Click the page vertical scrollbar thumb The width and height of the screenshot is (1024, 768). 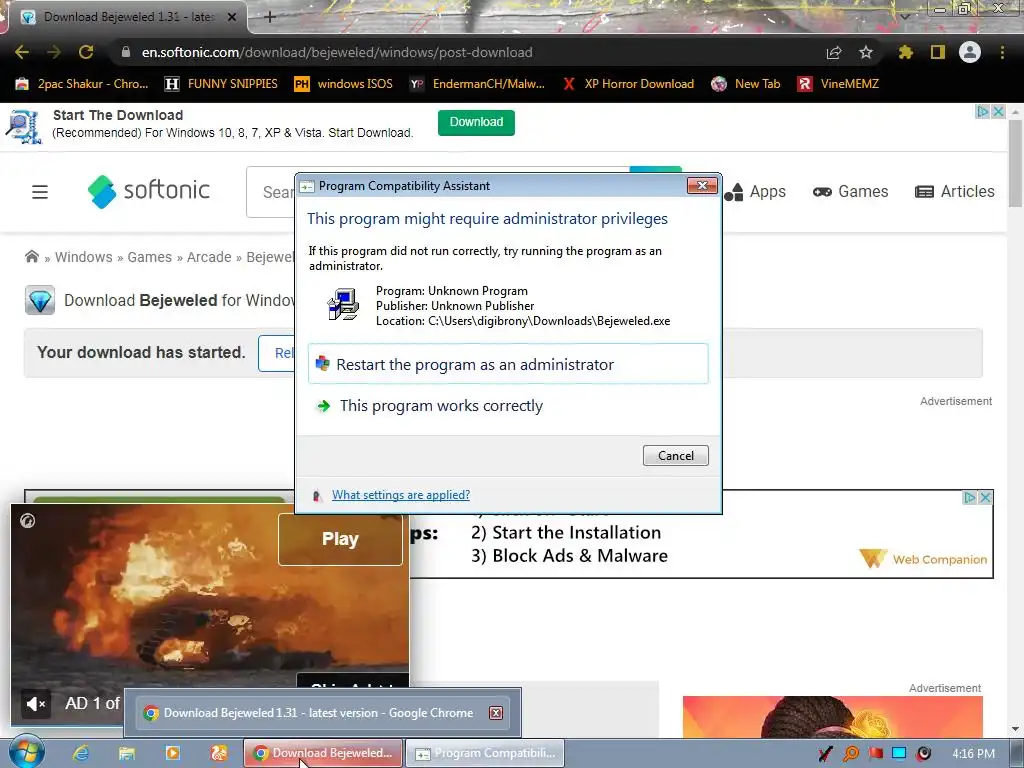tap(1016, 163)
